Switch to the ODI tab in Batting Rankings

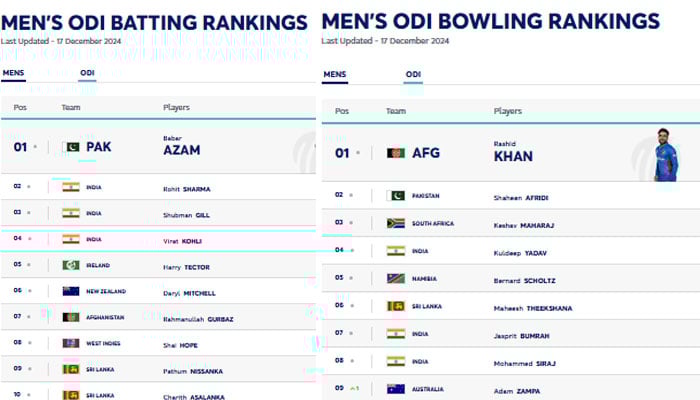[x=88, y=73]
